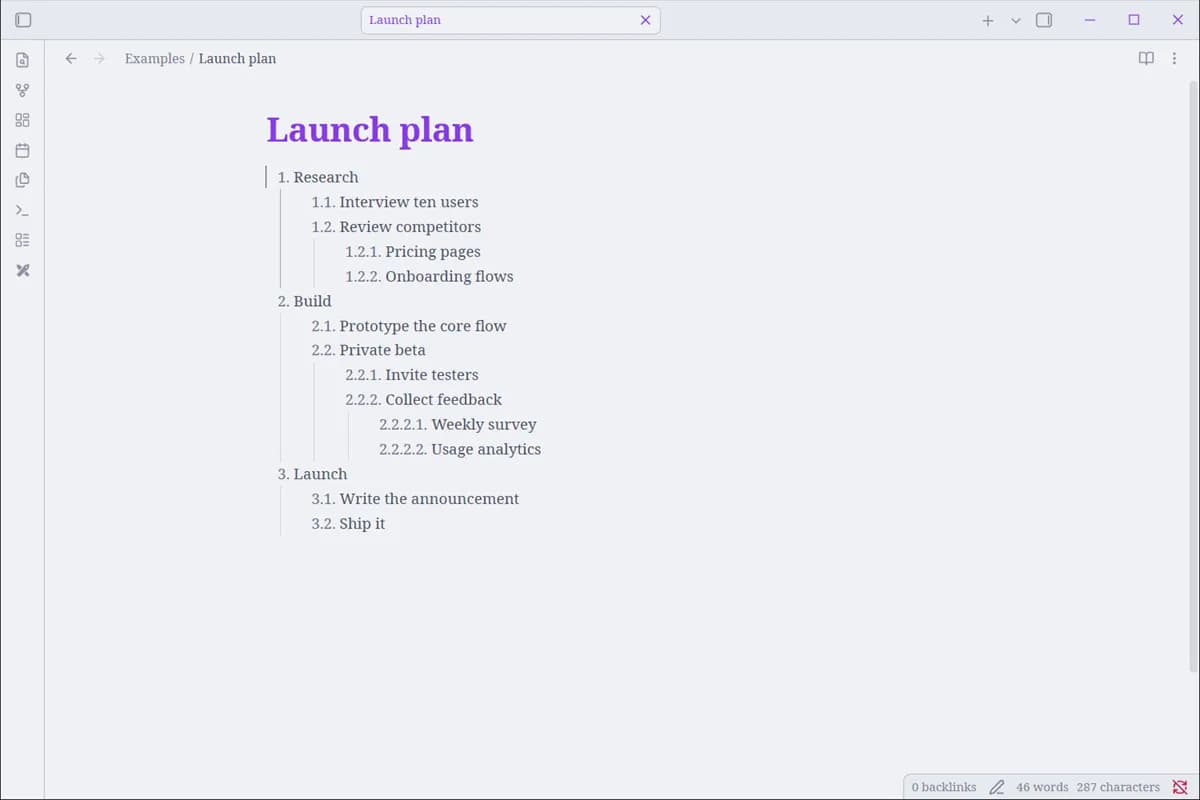Click '1.1. Interview ten users' line

(395, 202)
